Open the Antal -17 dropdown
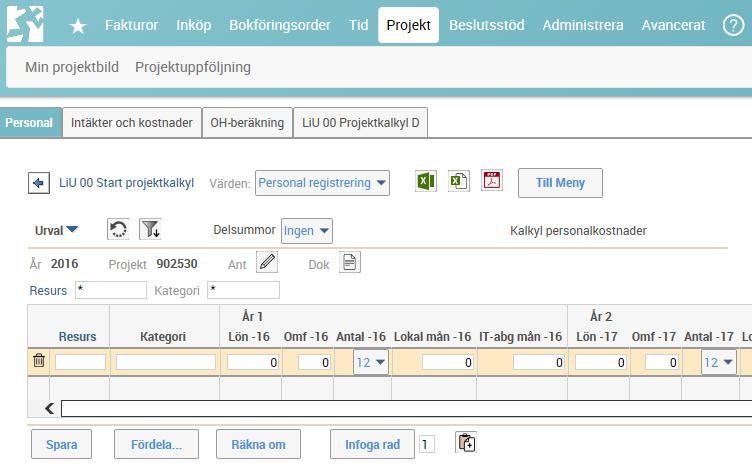The image size is (752, 470). coord(718,362)
